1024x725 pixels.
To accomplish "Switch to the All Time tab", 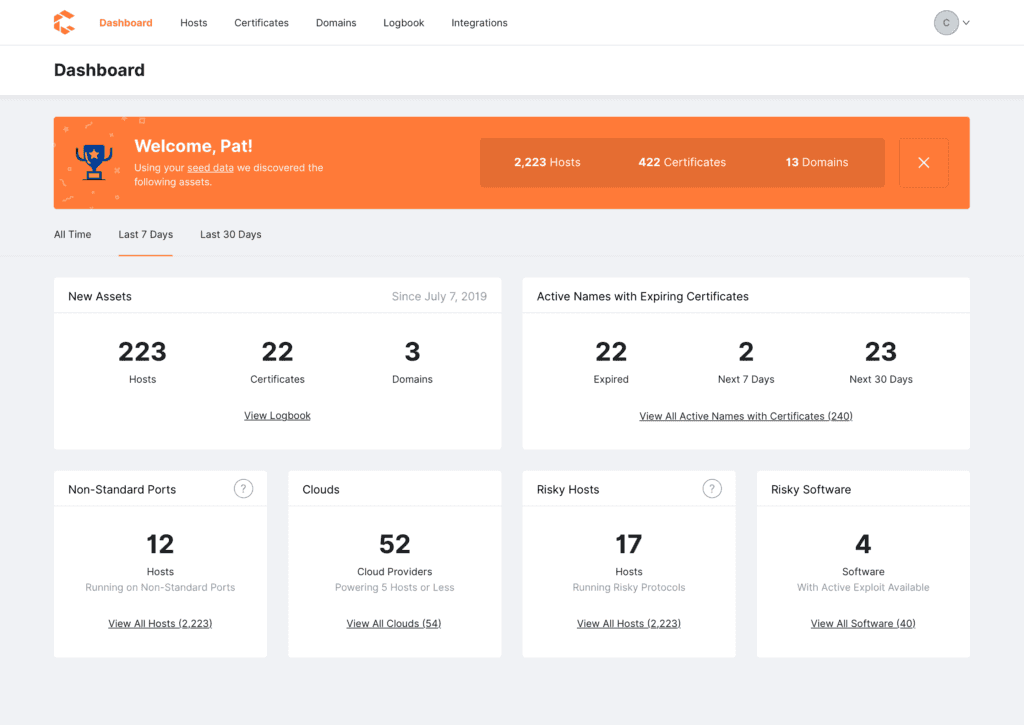I will pos(72,234).
